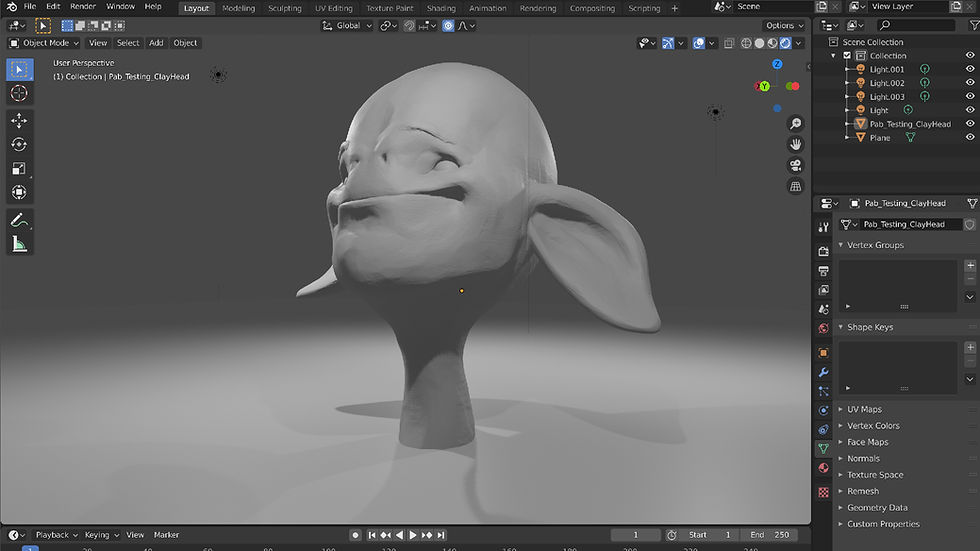Hide Pab_Testing_ClayHead with its eye icon

coord(970,124)
